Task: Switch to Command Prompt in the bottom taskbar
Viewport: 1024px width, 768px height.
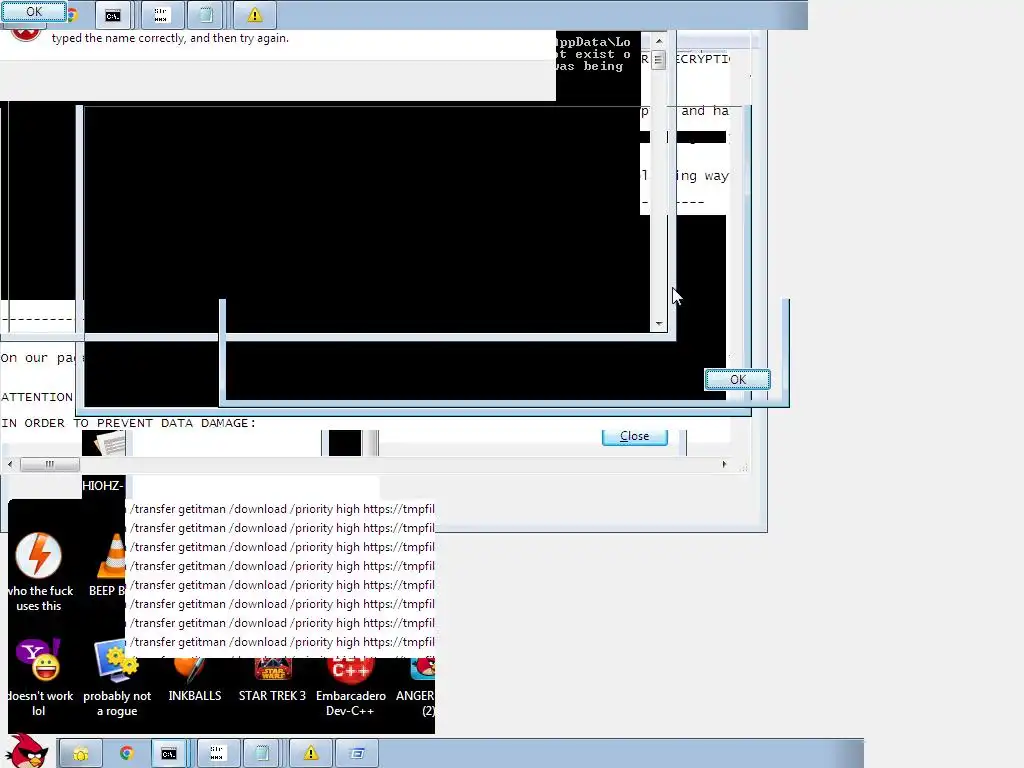Action: 169,754
